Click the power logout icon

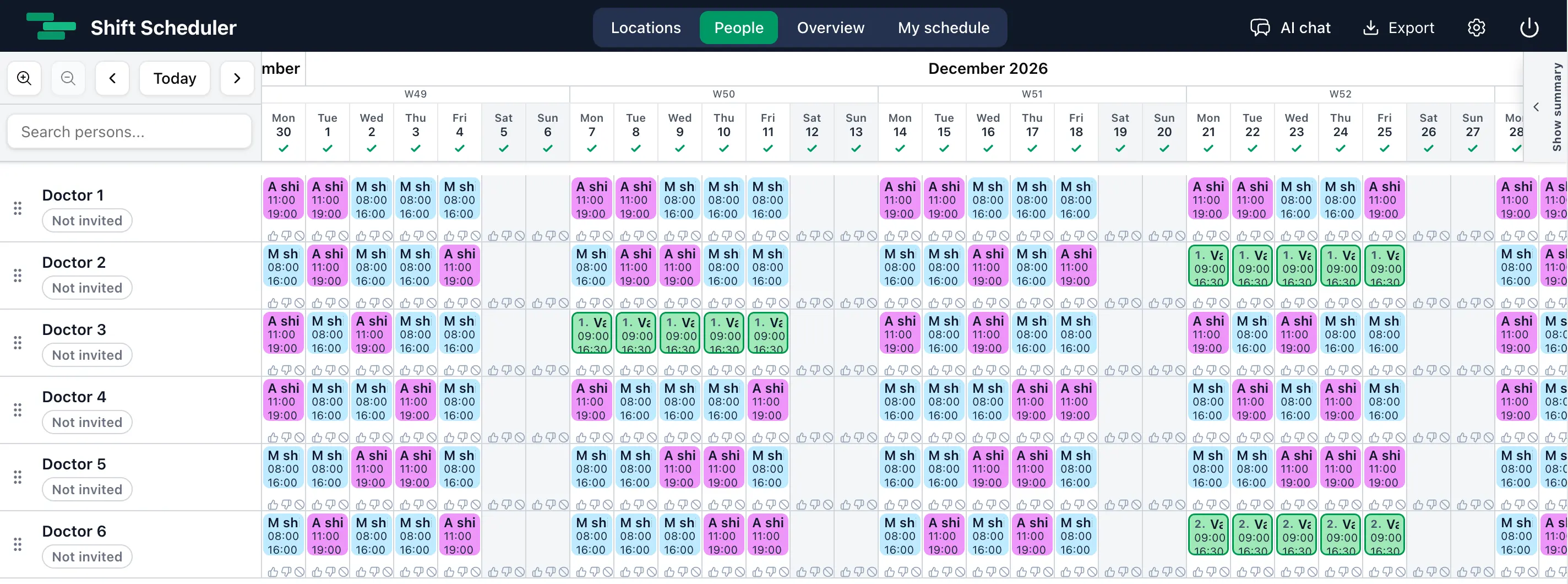pyautogui.click(x=1529, y=28)
